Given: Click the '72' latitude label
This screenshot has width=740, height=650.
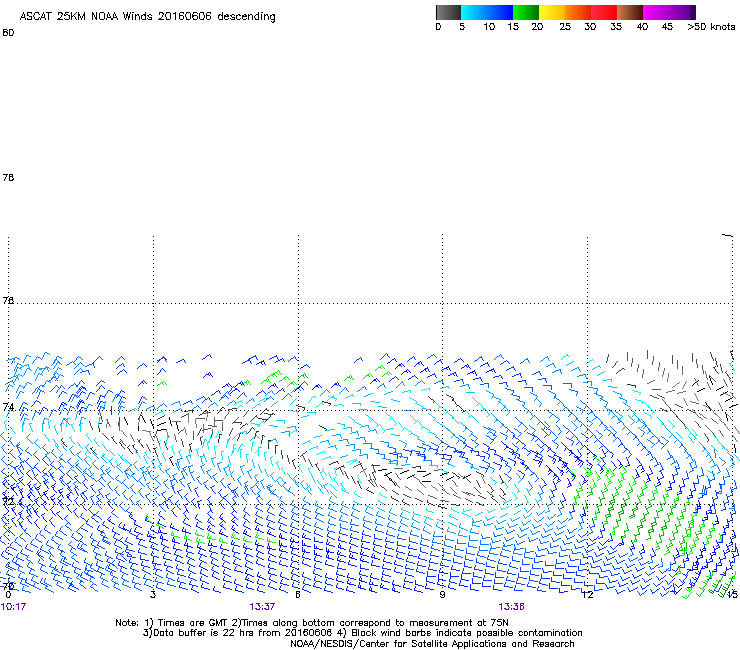Looking at the screenshot, I should click(8, 501).
